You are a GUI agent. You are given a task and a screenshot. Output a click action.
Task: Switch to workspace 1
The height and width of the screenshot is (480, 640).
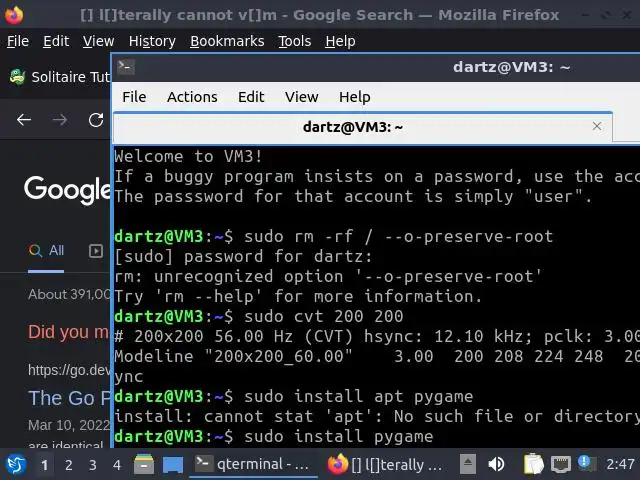(44, 465)
